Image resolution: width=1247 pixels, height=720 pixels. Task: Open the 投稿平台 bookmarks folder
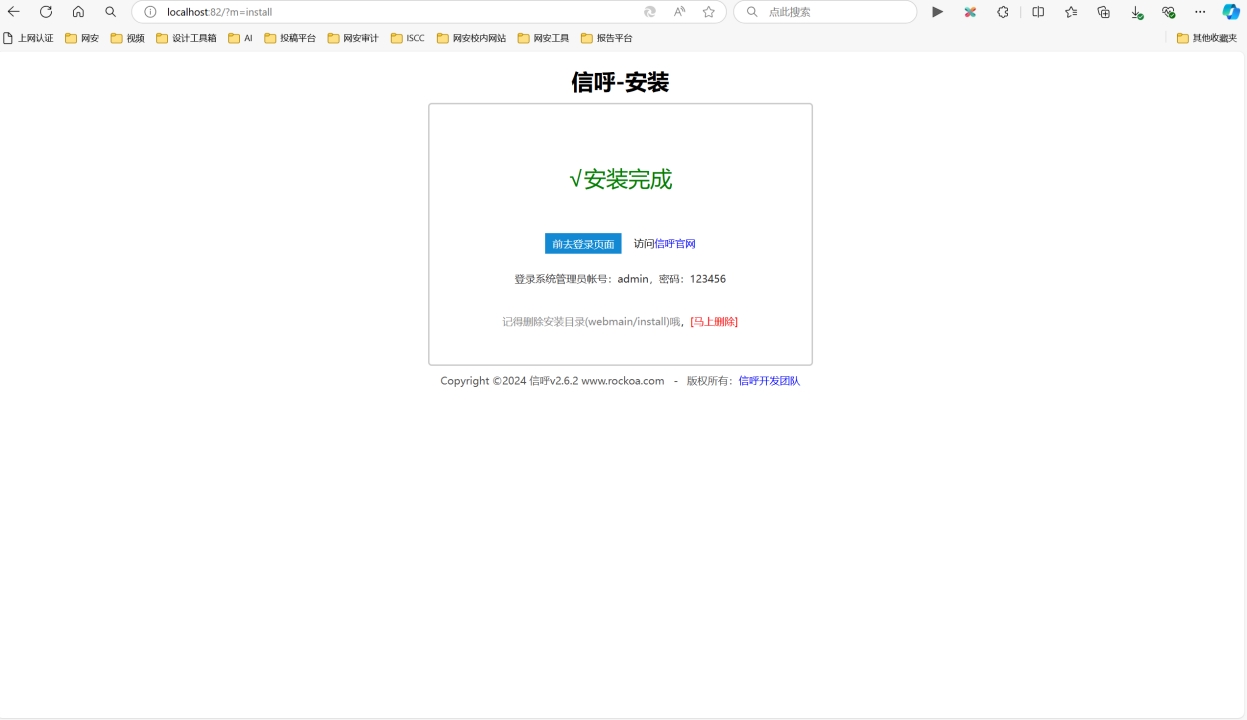pyautogui.click(x=290, y=38)
